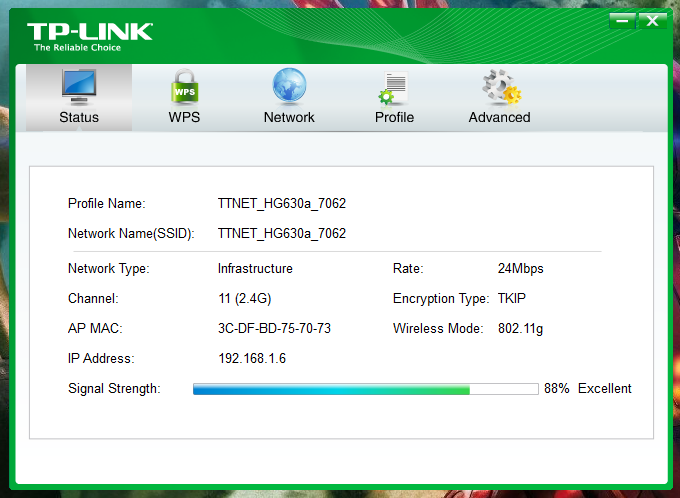Click the Channel: label

coord(93,298)
